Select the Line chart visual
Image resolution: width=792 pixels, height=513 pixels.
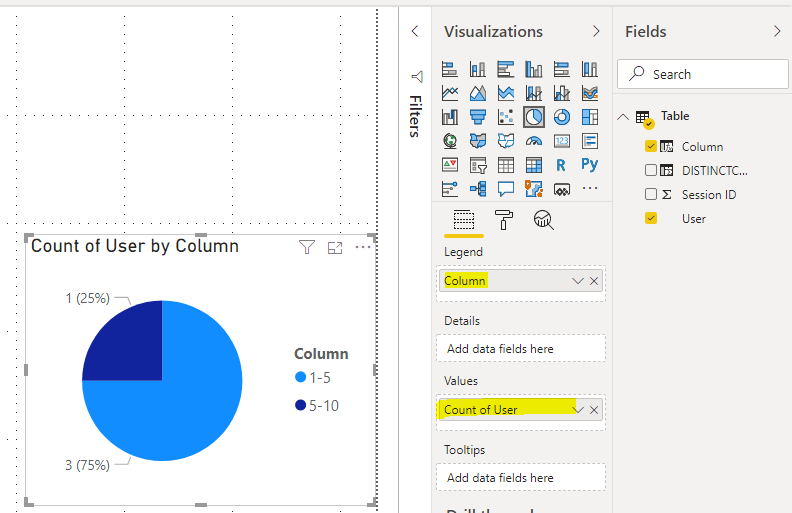coord(450,93)
